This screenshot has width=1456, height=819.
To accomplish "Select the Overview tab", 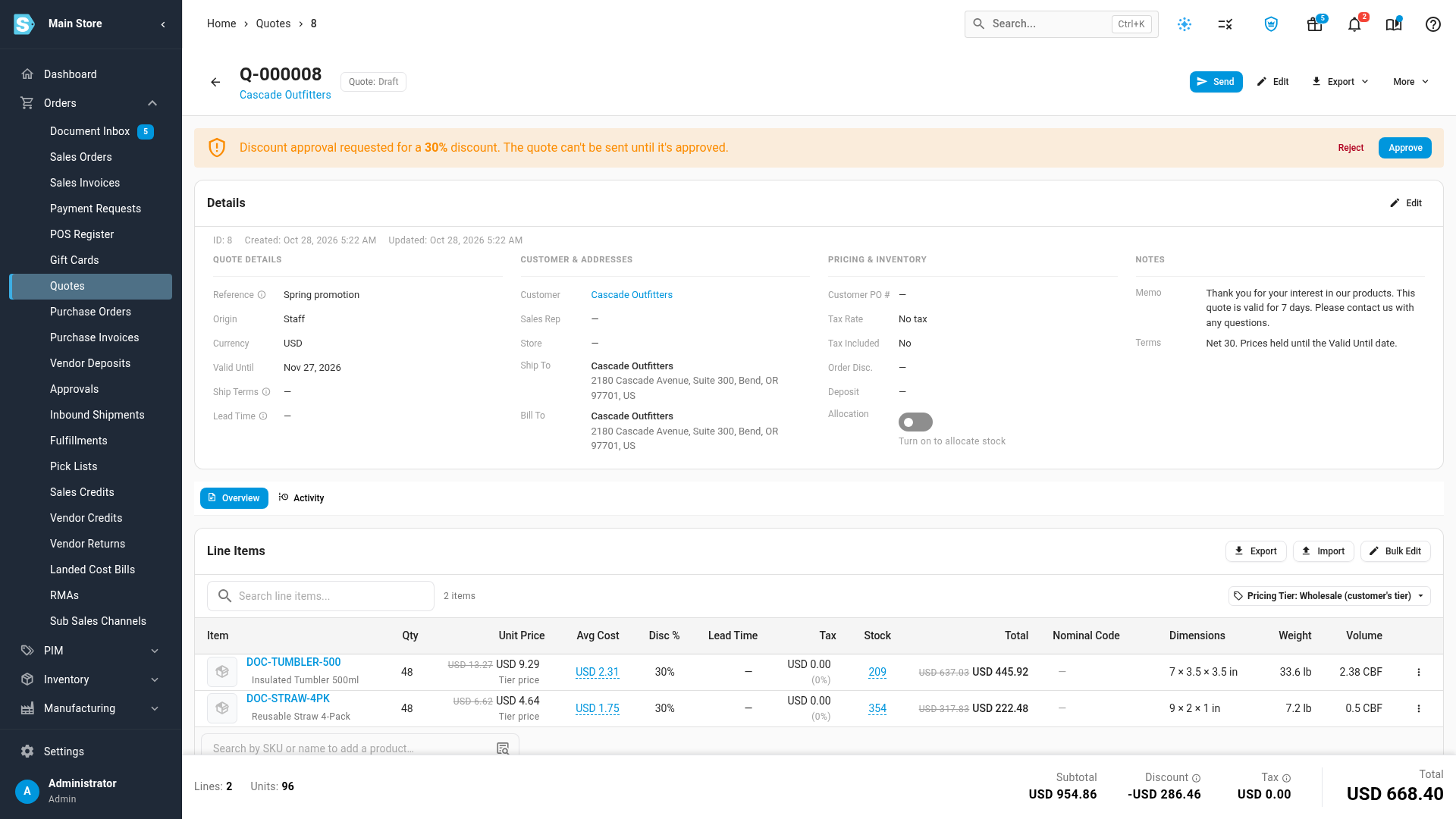I will pyautogui.click(x=234, y=498).
